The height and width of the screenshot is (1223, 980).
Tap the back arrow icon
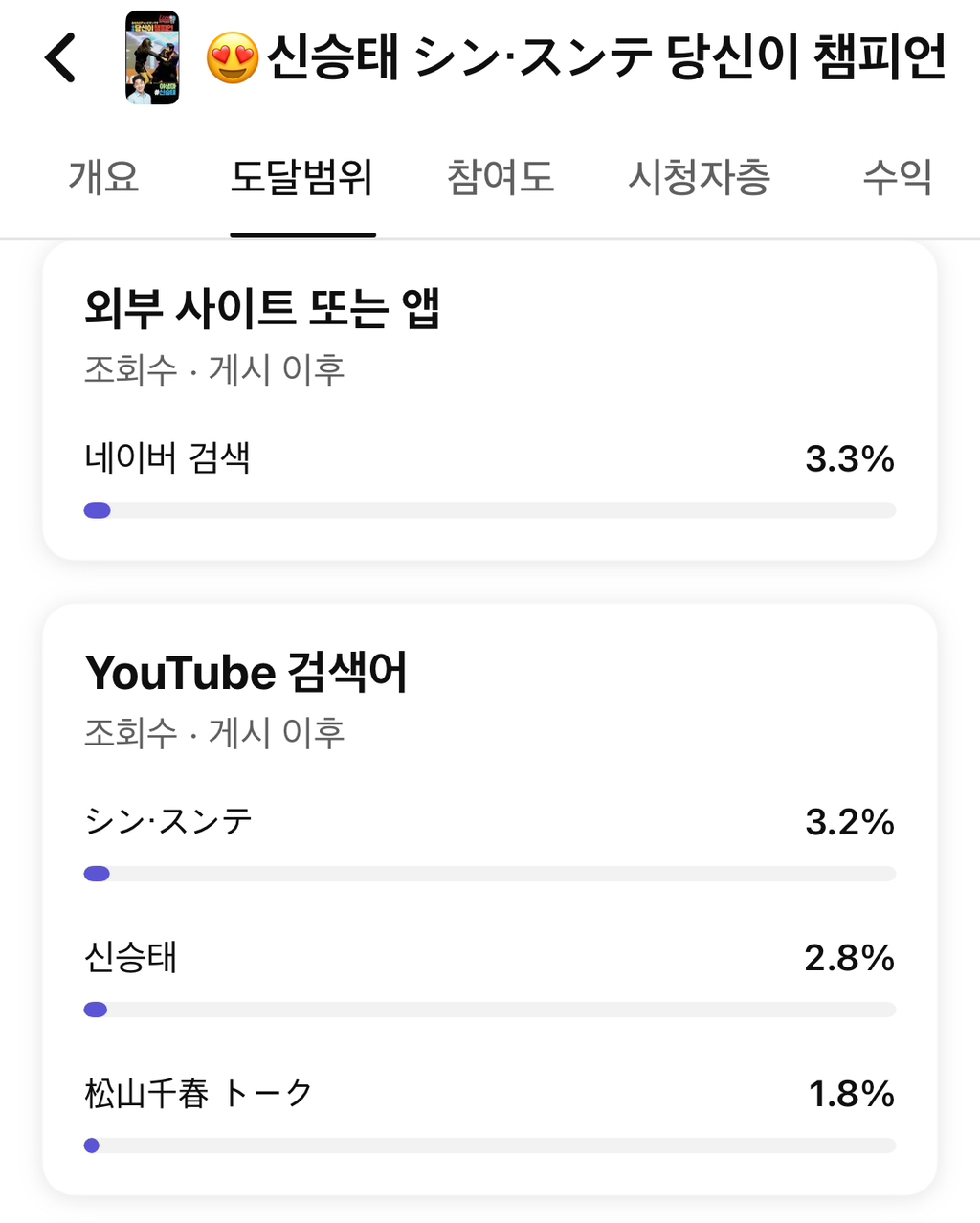click(x=59, y=57)
